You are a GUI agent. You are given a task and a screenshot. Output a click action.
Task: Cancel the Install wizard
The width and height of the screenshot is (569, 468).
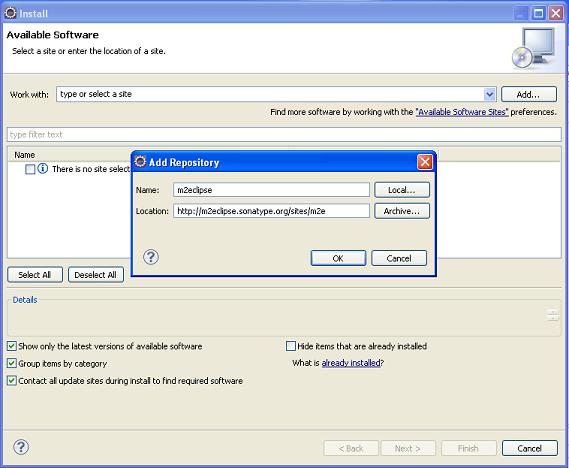tap(530, 448)
